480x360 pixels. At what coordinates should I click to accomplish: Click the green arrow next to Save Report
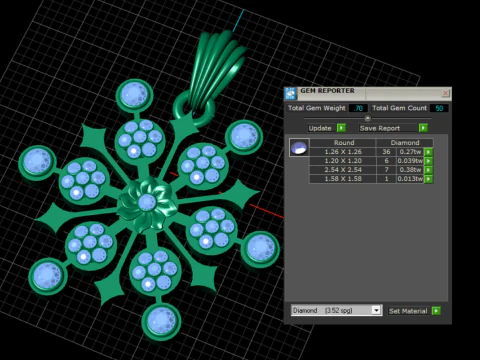pyautogui.click(x=423, y=128)
